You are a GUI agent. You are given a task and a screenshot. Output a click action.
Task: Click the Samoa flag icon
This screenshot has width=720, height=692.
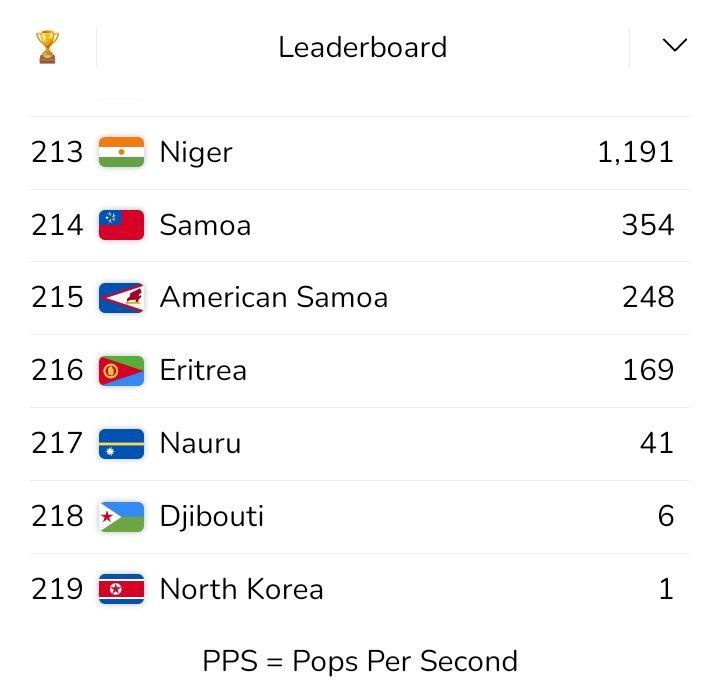pos(122,225)
